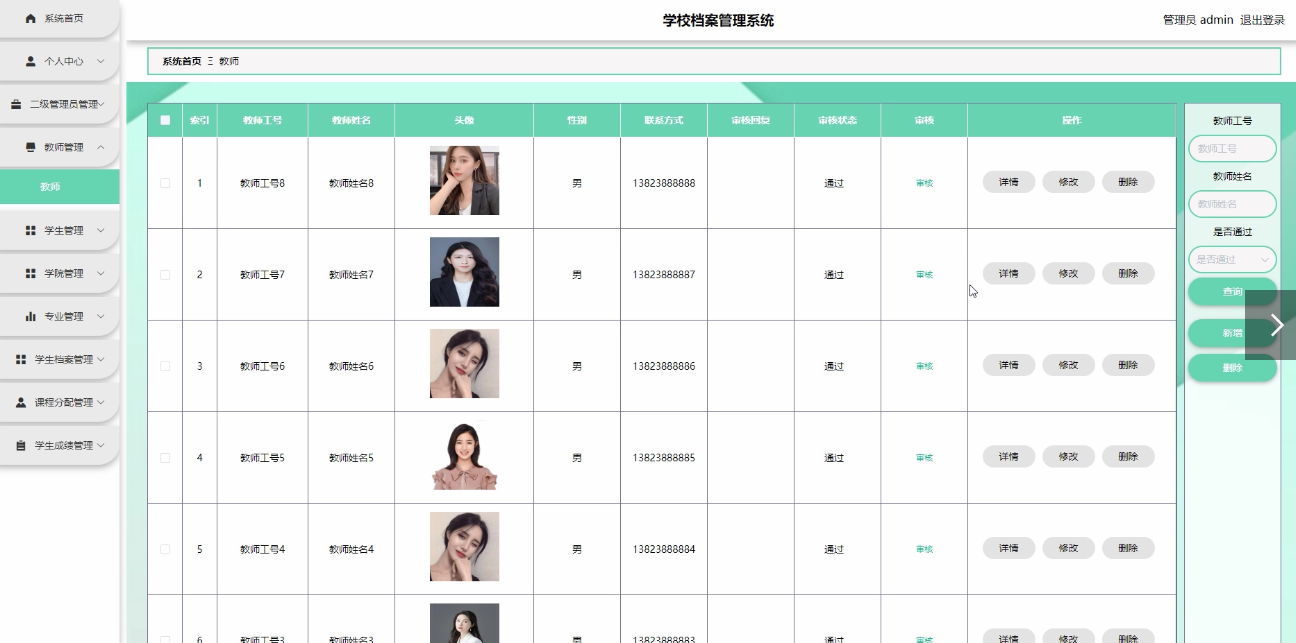Open the 是否通过 dropdown filter
Screen dimensions: 1296x643
pos(1232,260)
